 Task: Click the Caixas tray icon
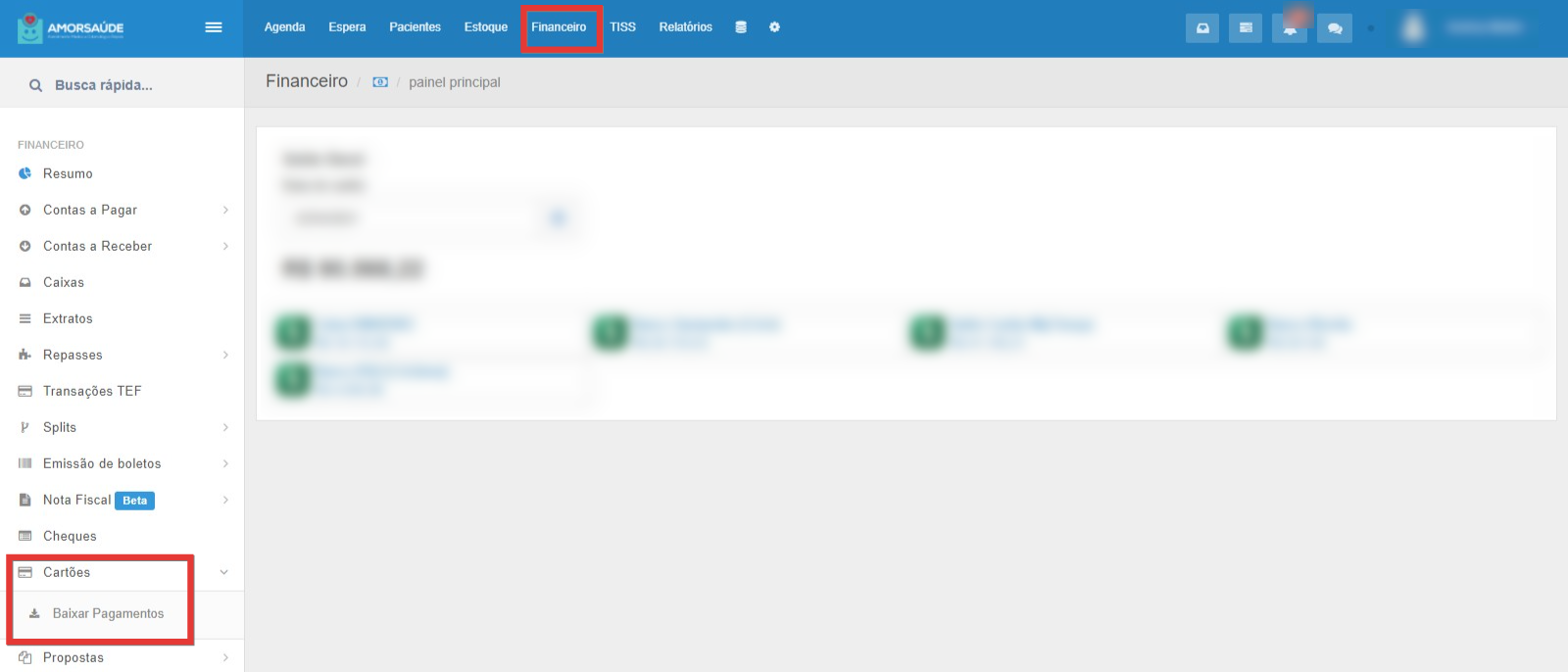click(25, 282)
